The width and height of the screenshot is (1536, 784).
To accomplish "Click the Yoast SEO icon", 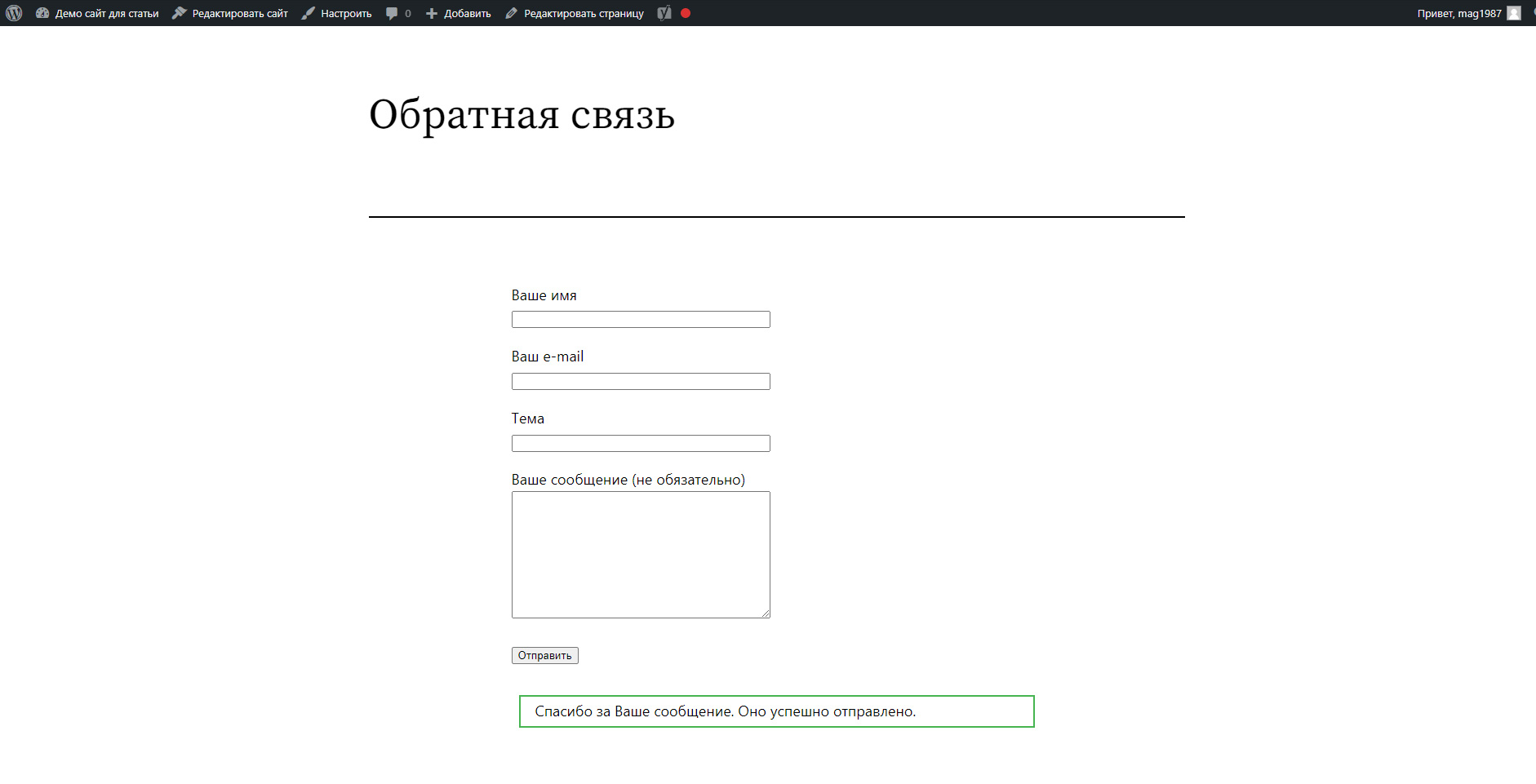I will tap(664, 13).
